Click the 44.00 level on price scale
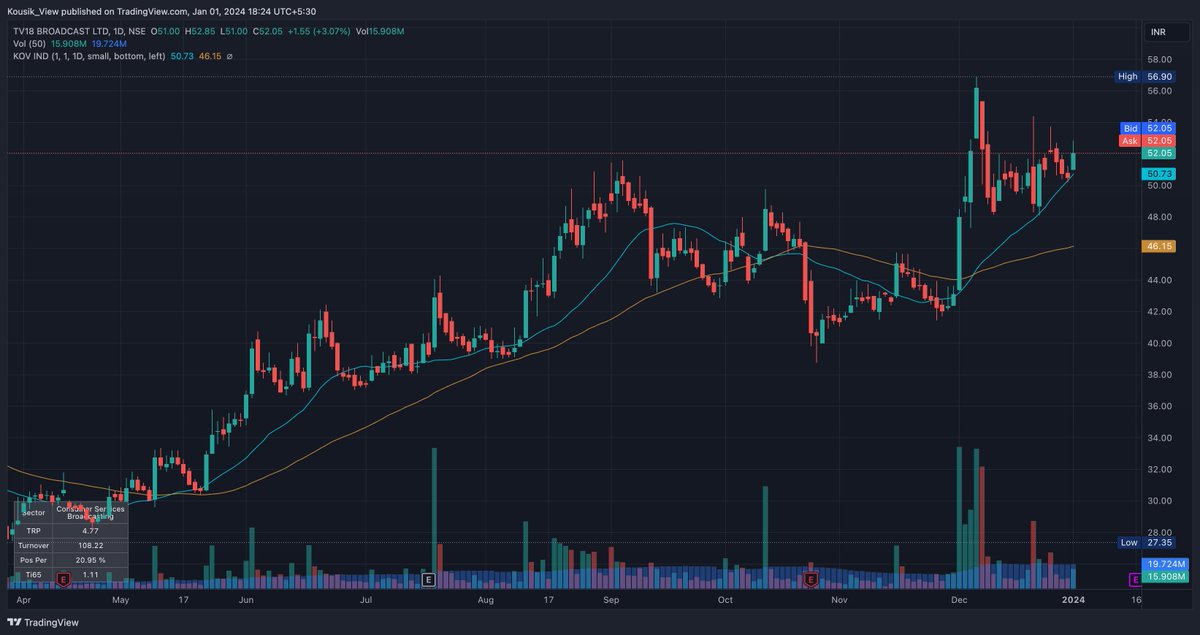1200x635 pixels. point(1159,280)
